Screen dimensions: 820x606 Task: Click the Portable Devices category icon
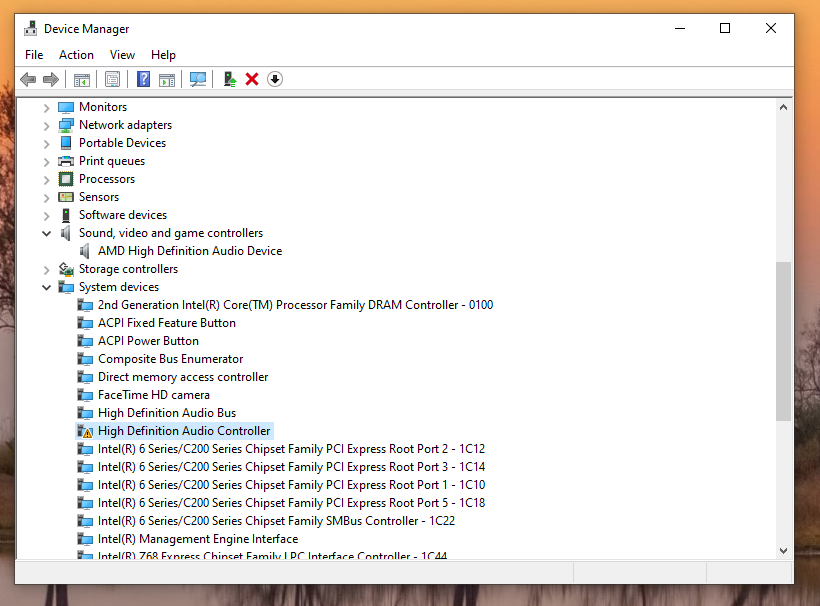66,143
